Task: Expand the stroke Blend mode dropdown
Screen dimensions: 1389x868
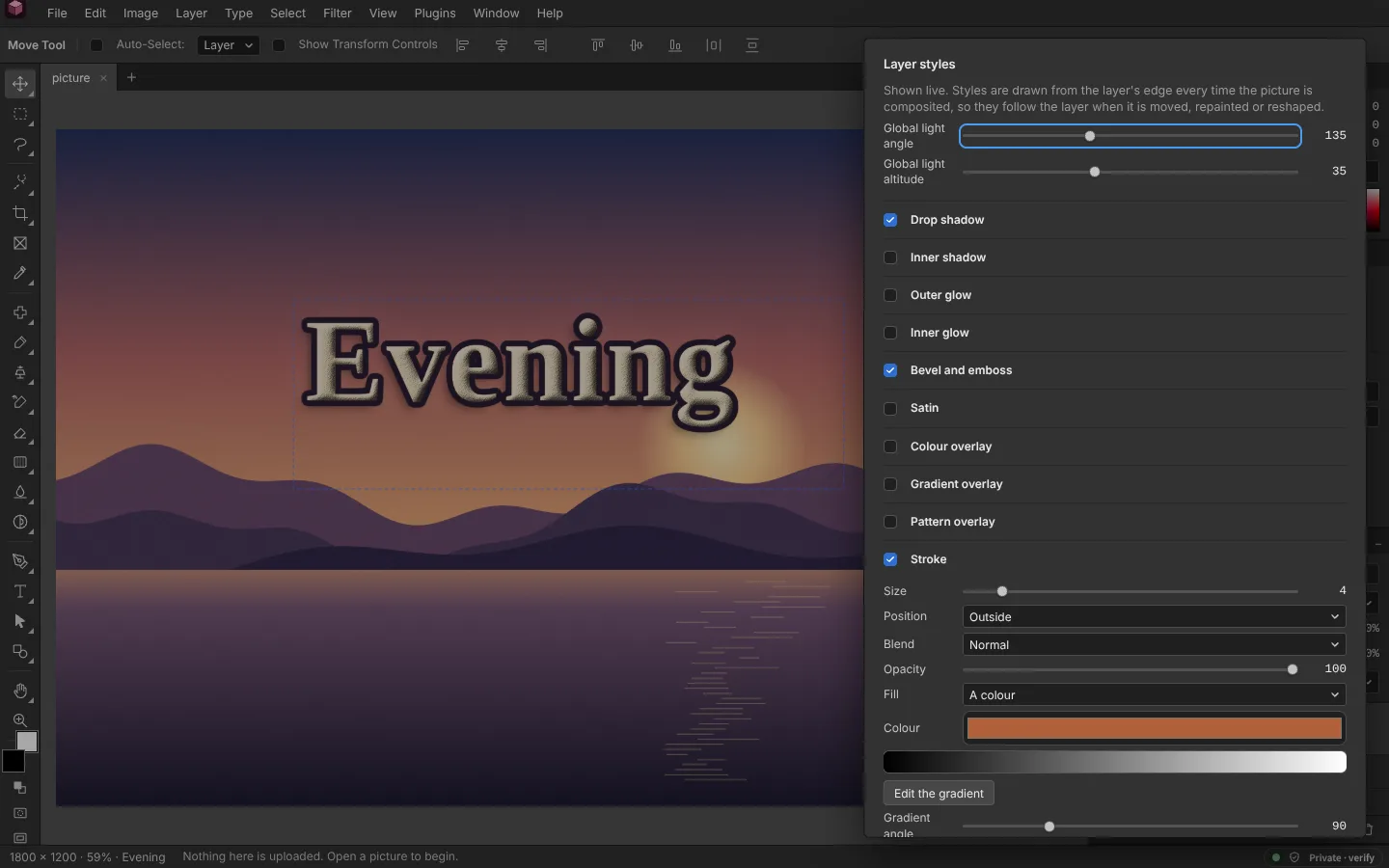Action: 1154,645
